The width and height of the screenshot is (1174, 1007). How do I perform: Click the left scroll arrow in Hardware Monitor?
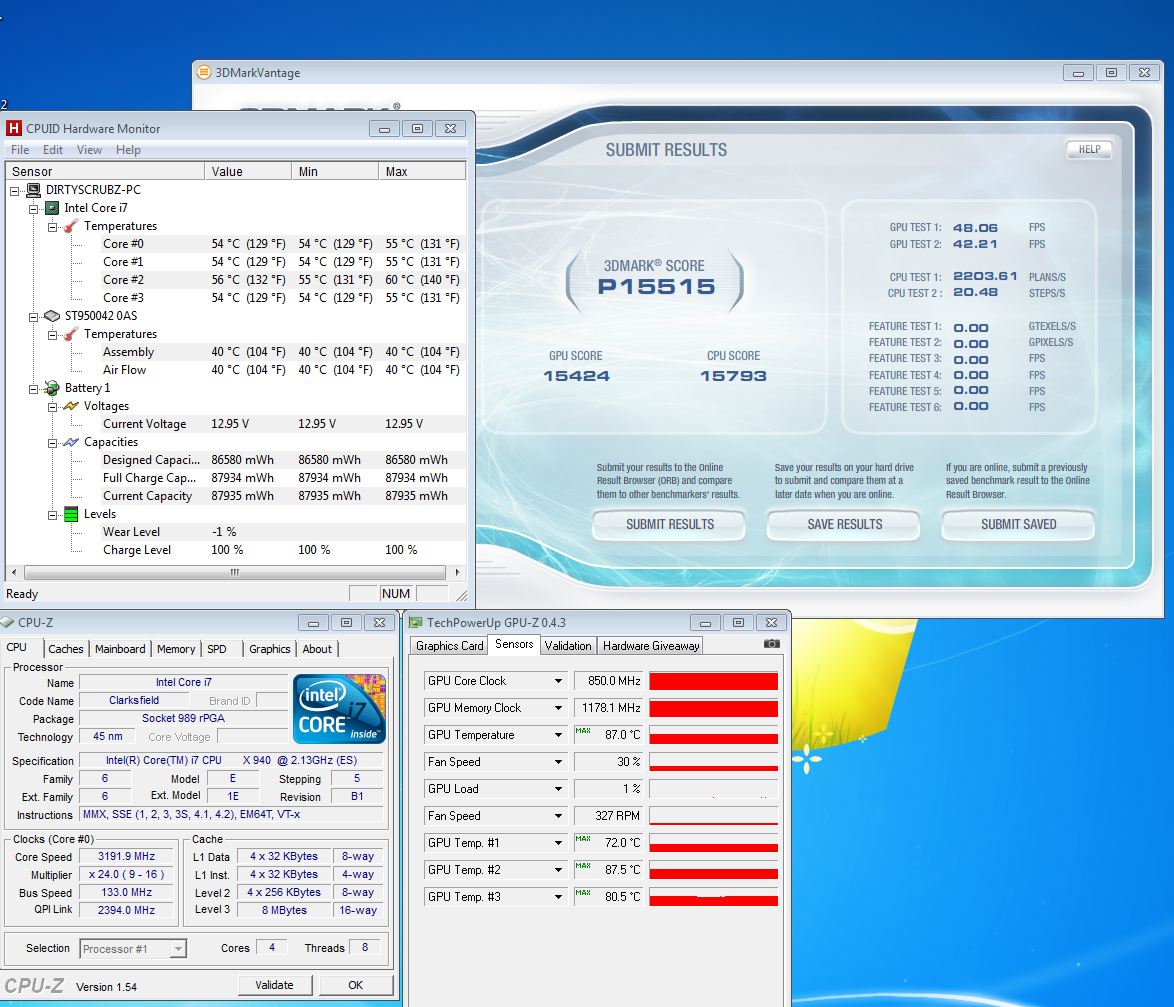coord(13,573)
